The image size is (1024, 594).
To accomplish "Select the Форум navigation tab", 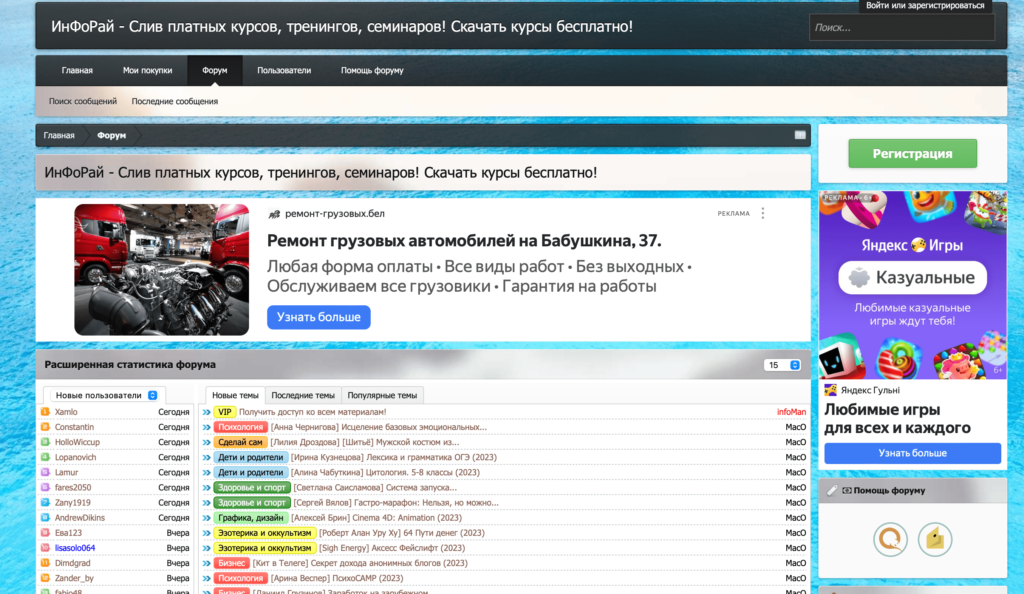I will pos(215,70).
